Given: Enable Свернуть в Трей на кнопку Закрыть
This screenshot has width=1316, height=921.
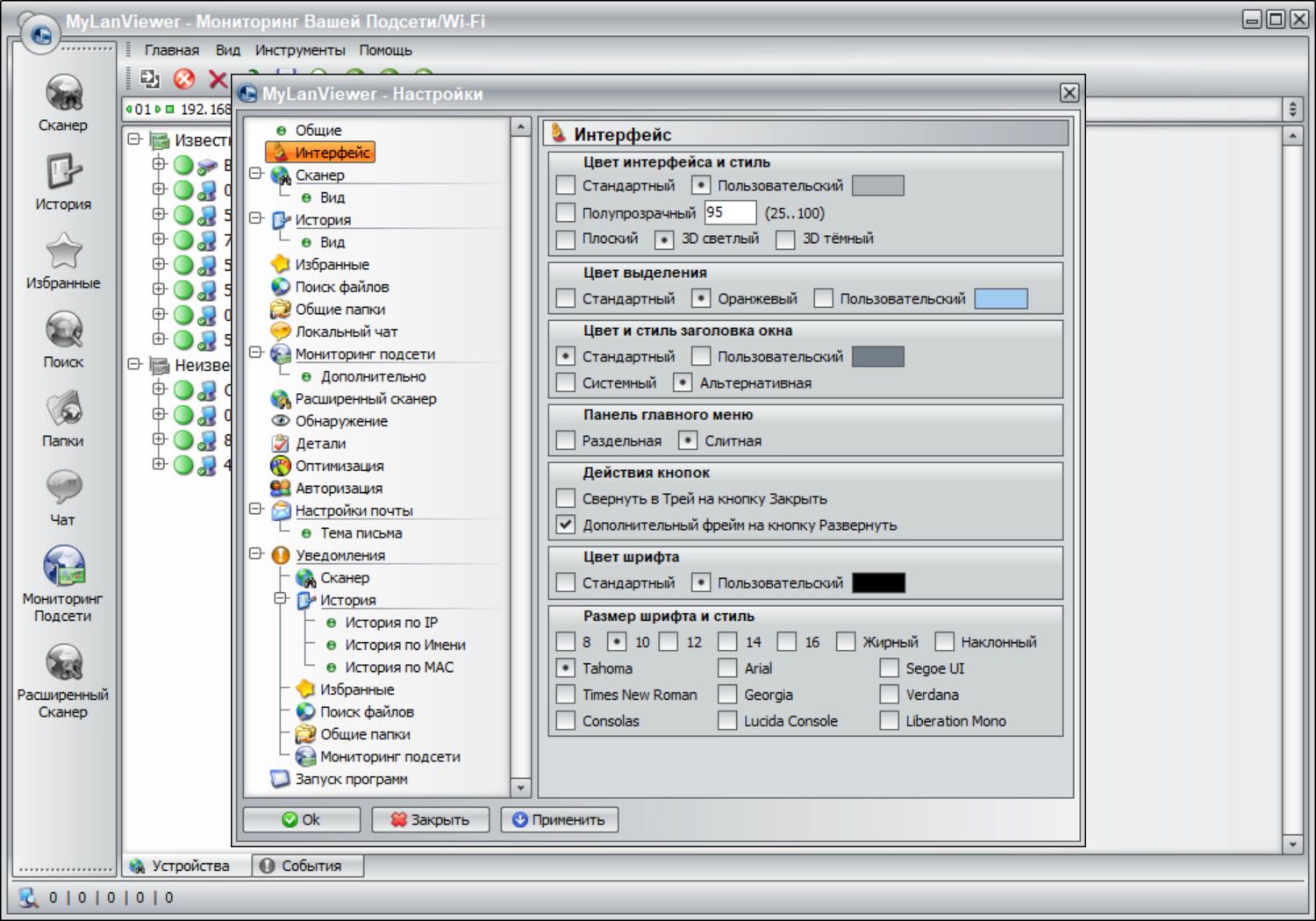Looking at the screenshot, I should (566, 499).
